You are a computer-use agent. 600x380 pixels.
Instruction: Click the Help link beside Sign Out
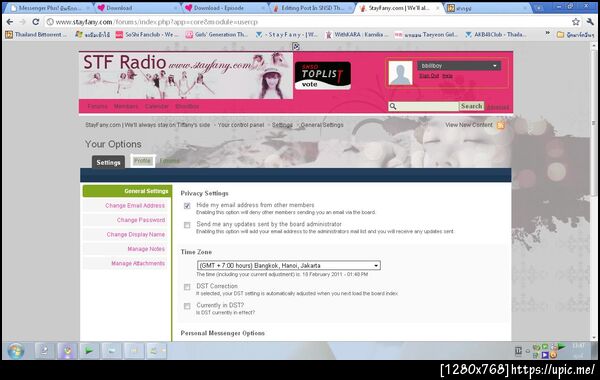447,76
